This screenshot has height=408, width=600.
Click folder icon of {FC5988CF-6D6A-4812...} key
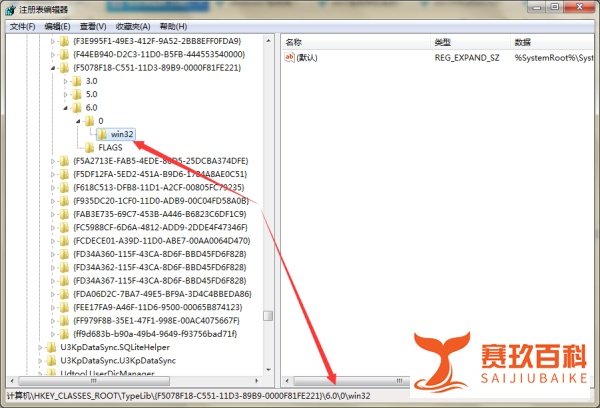coord(64,227)
